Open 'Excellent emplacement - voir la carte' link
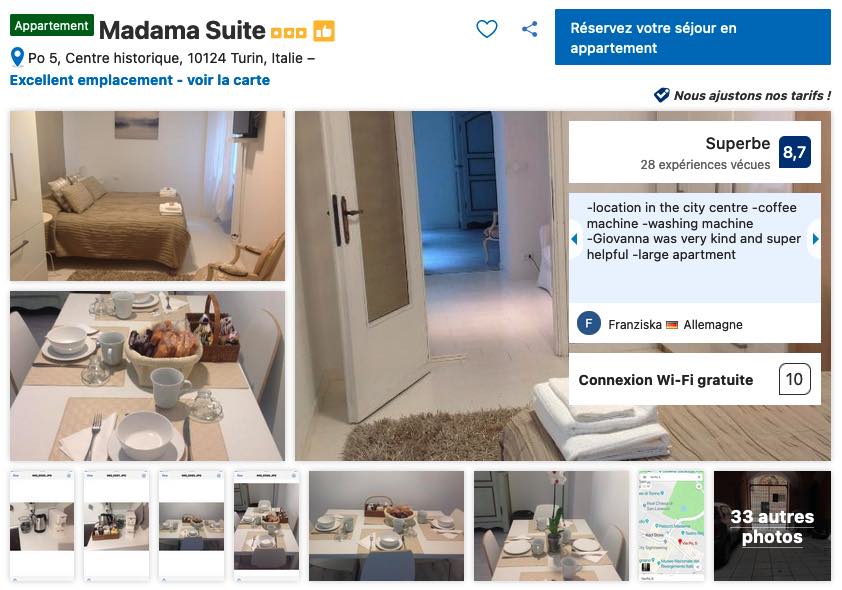The image size is (842, 590). (x=140, y=80)
